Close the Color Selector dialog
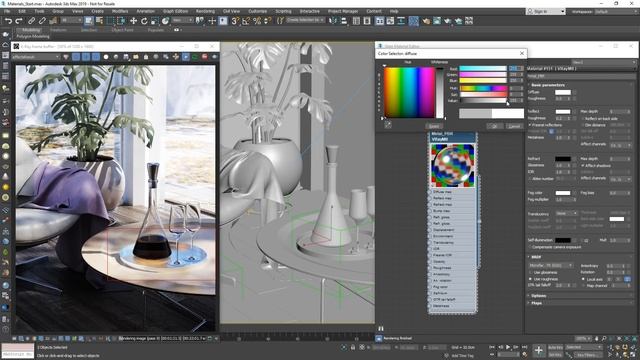Viewport: 640px width, 360px height. point(522,53)
